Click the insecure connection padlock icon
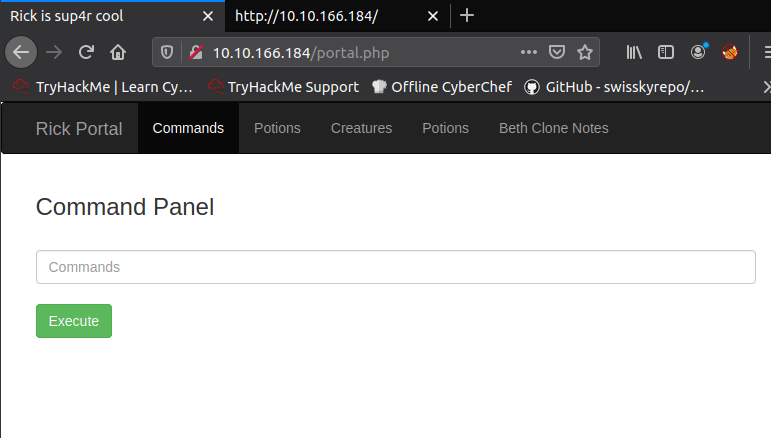 click(x=195, y=52)
